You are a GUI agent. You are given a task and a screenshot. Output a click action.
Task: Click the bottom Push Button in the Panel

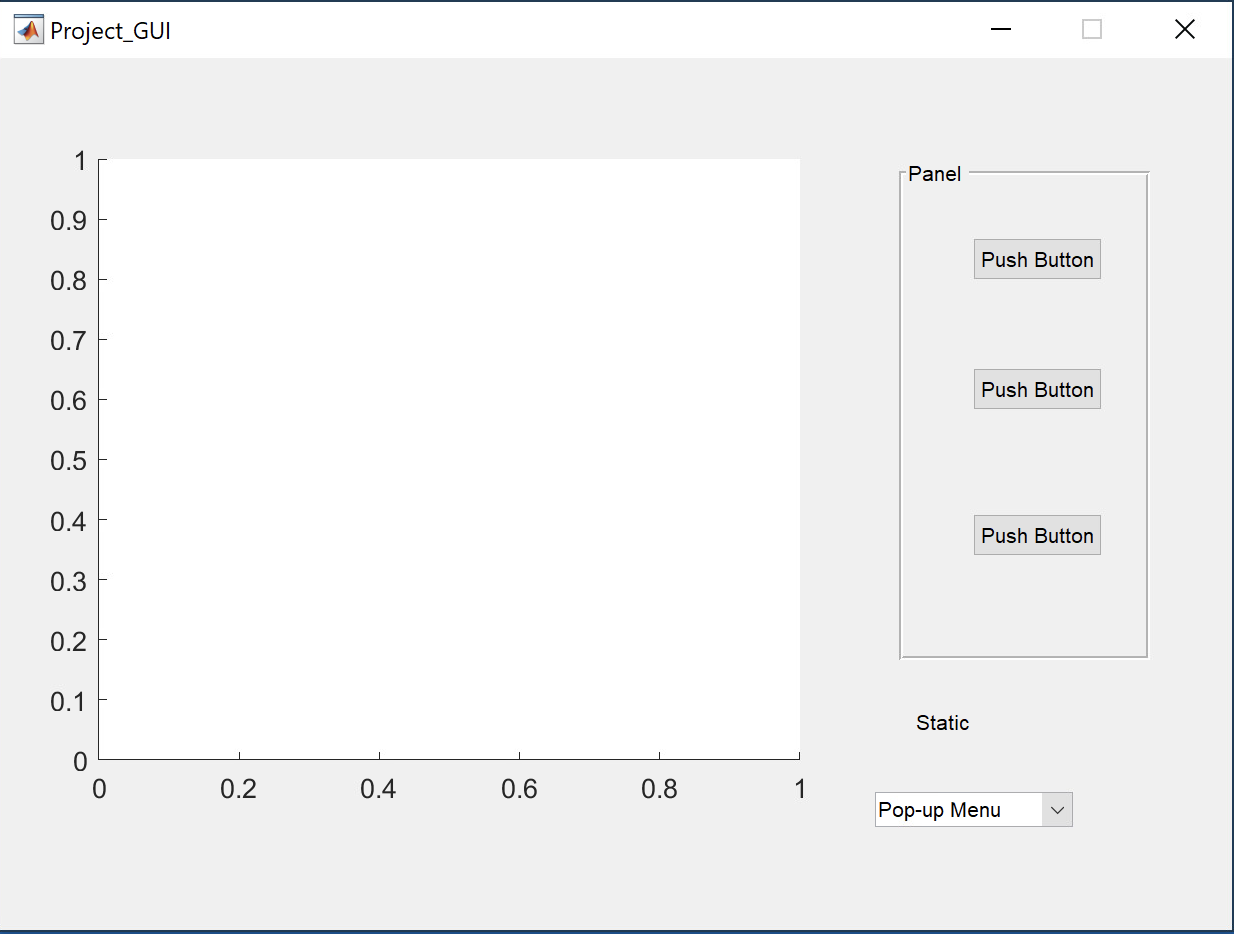click(1037, 535)
